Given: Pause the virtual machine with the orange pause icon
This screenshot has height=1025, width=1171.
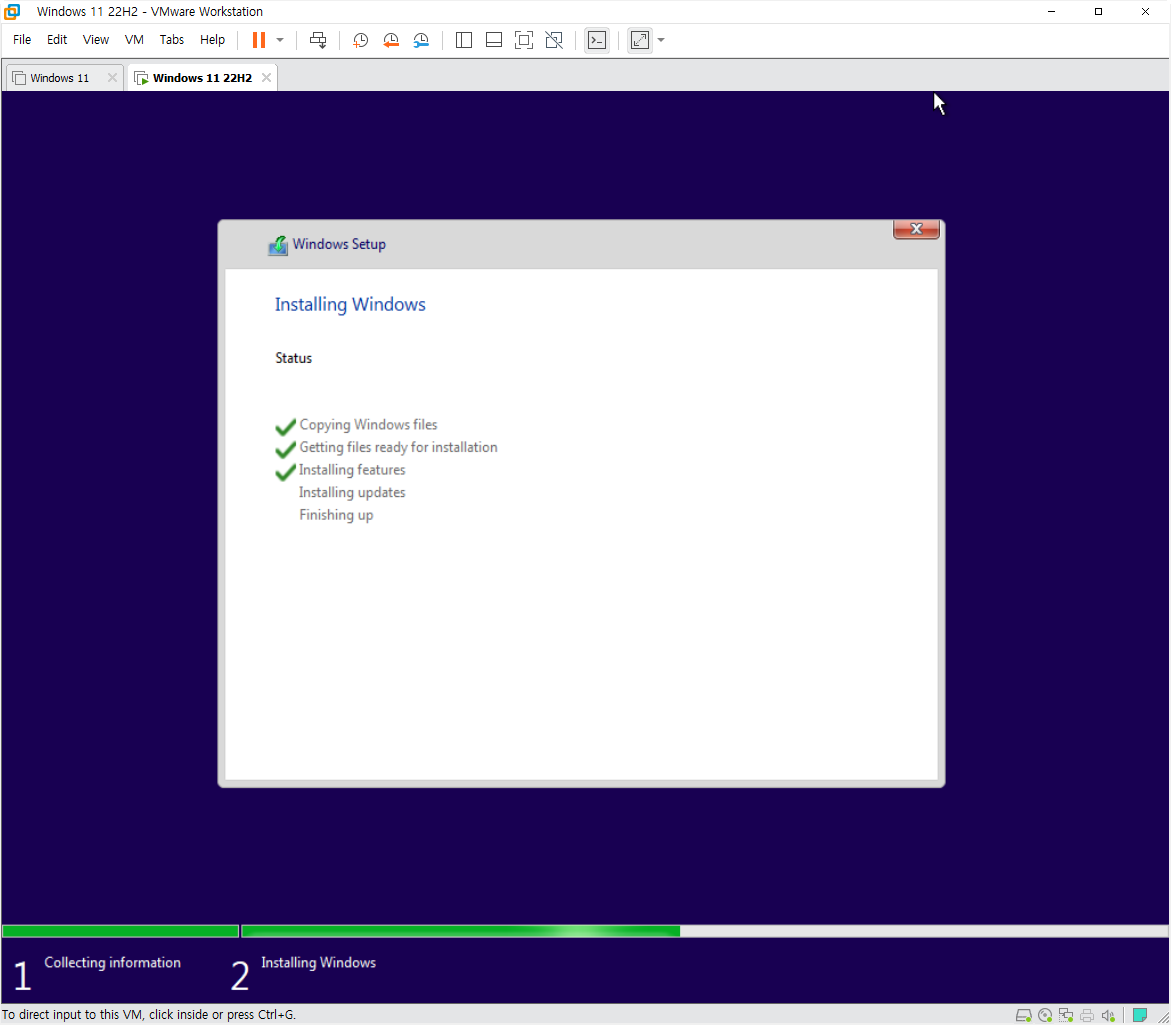Looking at the screenshot, I should [258, 40].
